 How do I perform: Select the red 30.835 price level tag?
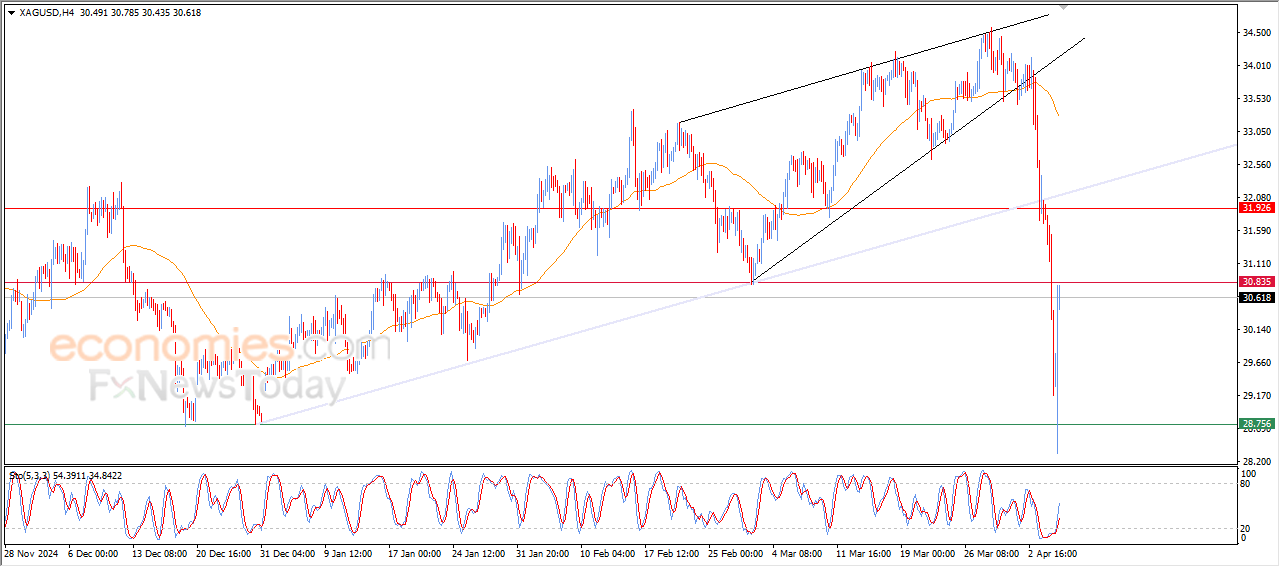pyautogui.click(x=1256, y=282)
